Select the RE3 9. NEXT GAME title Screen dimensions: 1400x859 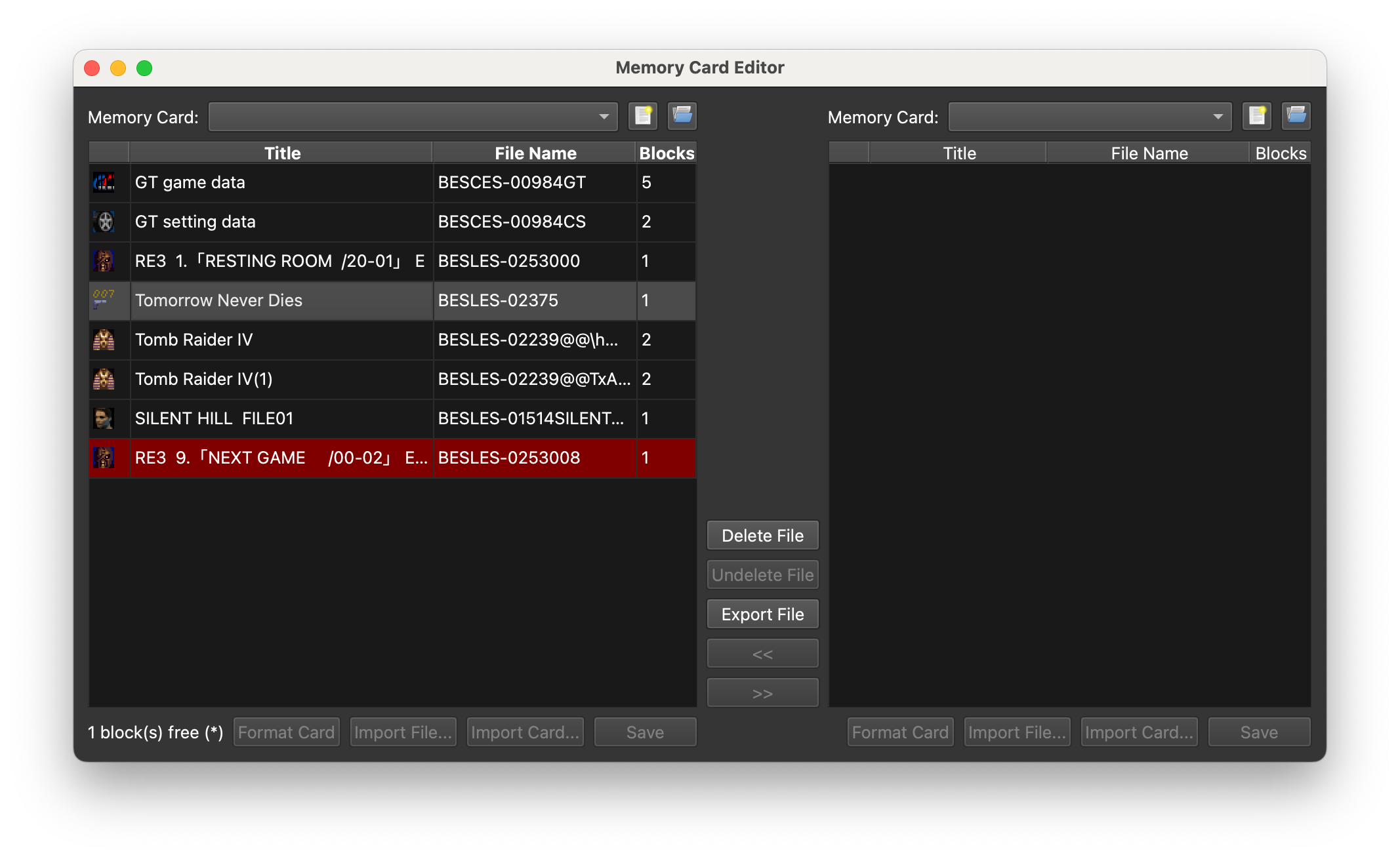pos(281,458)
